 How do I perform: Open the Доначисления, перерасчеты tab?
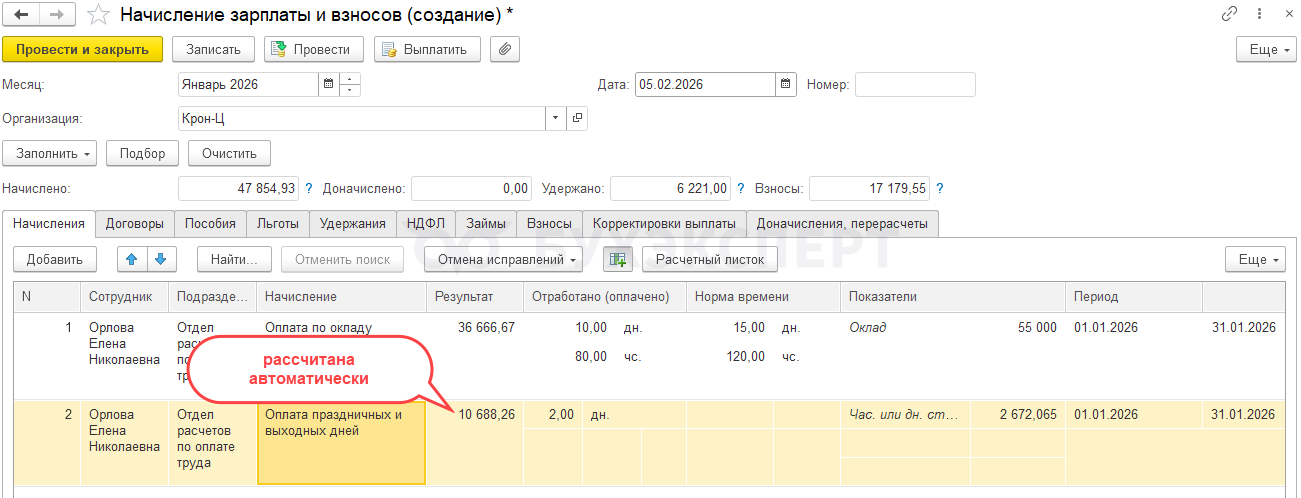click(x=843, y=224)
